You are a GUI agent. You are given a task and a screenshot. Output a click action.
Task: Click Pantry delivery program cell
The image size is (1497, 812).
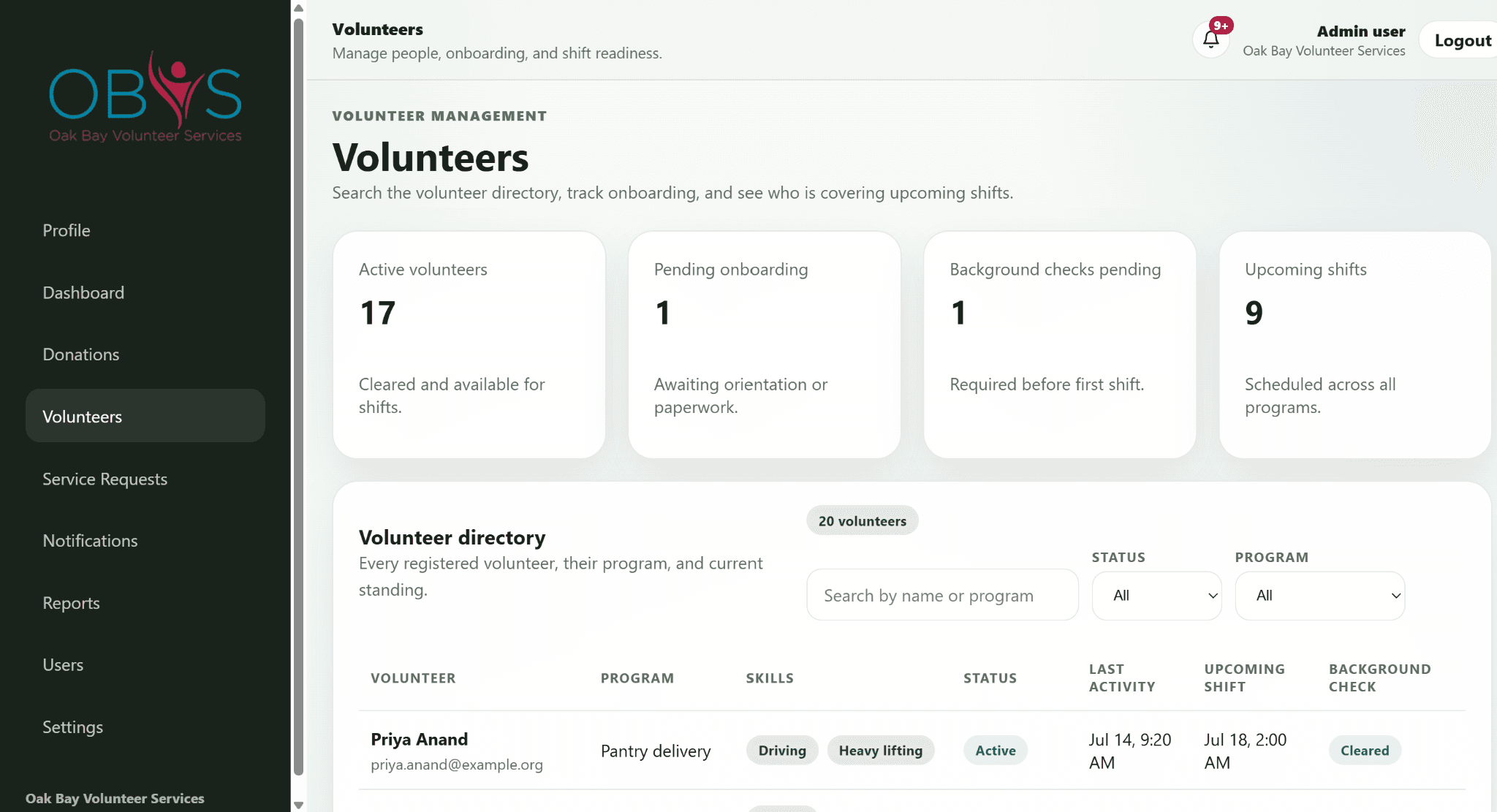(x=656, y=751)
